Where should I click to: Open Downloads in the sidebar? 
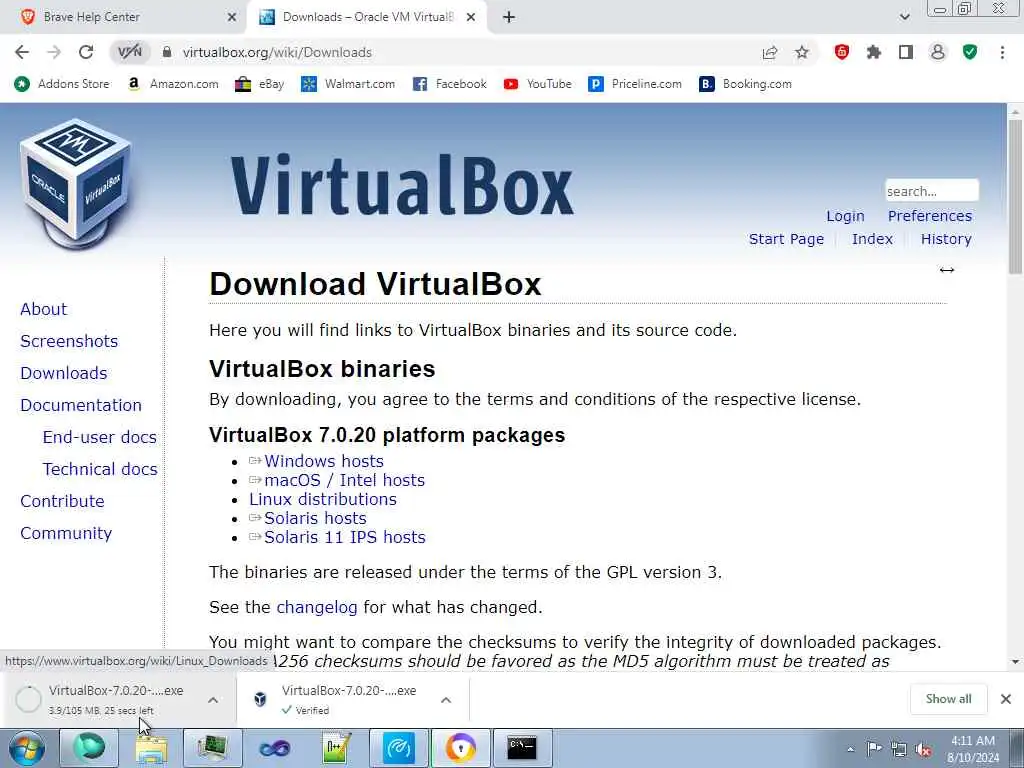pyautogui.click(x=64, y=373)
